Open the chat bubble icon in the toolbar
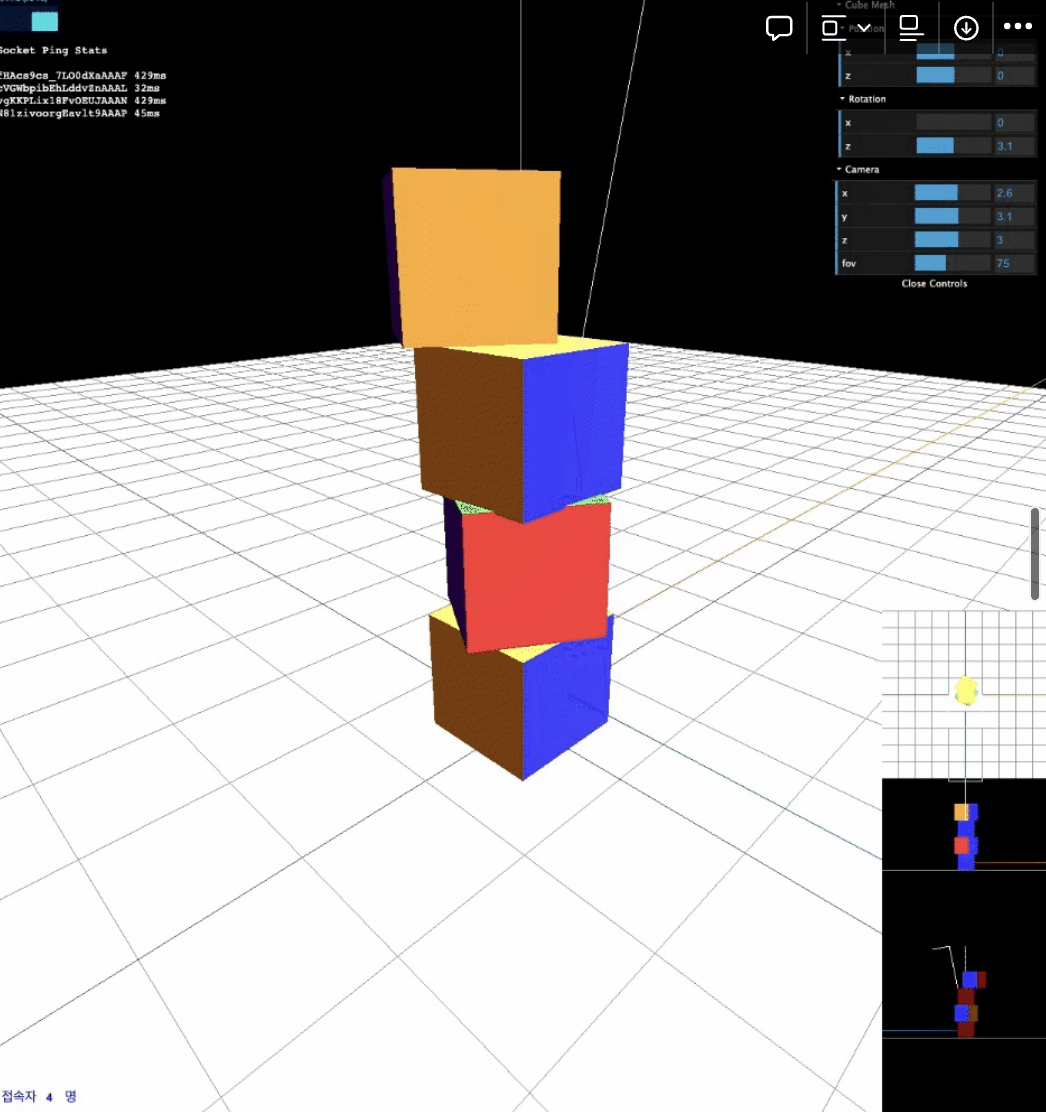The height and width of the screenshot is (1112, 1046). [x=779, y=27]
